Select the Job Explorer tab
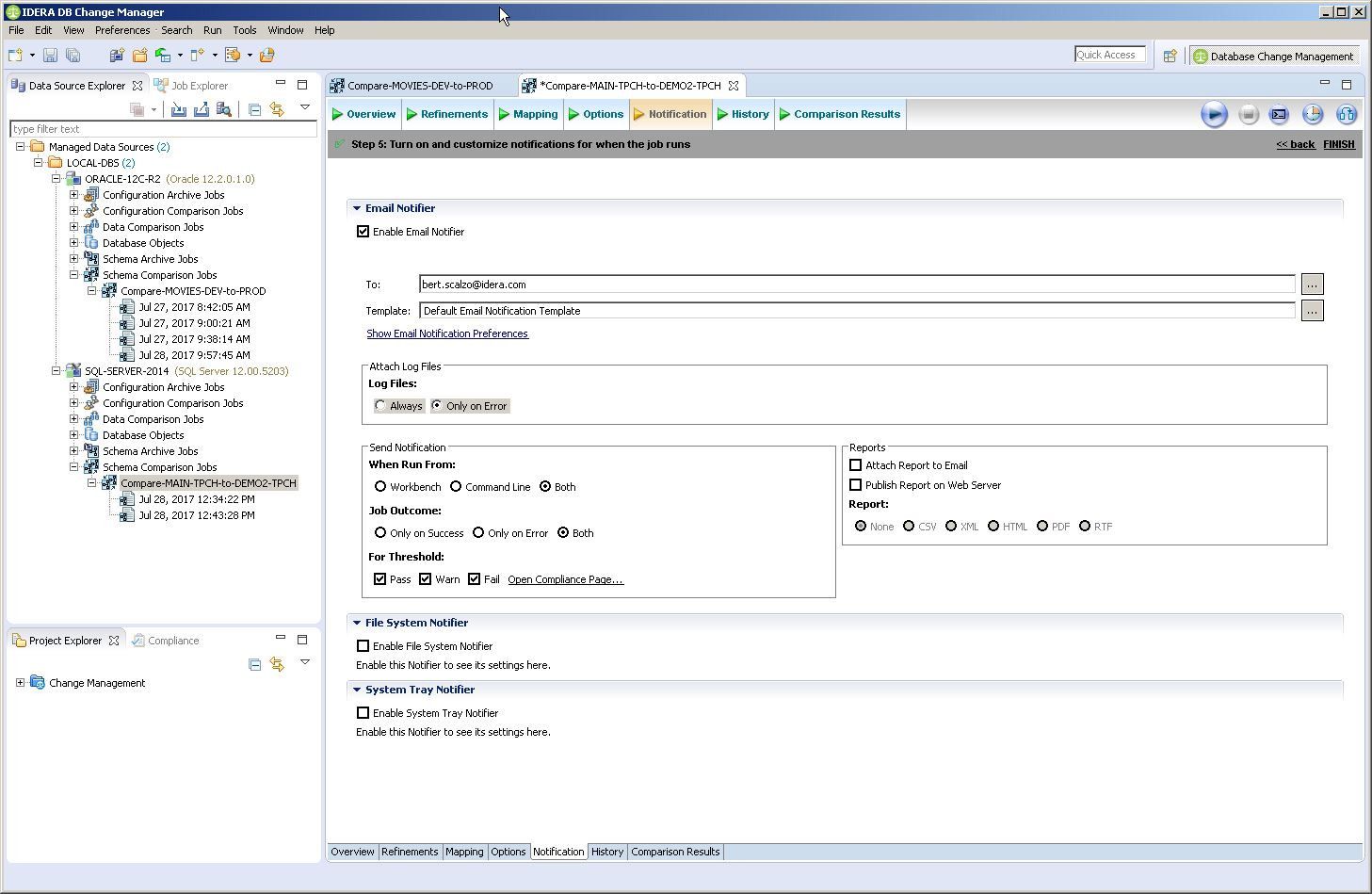Viewport: 1372px width, 894px height. click(199, 86)
